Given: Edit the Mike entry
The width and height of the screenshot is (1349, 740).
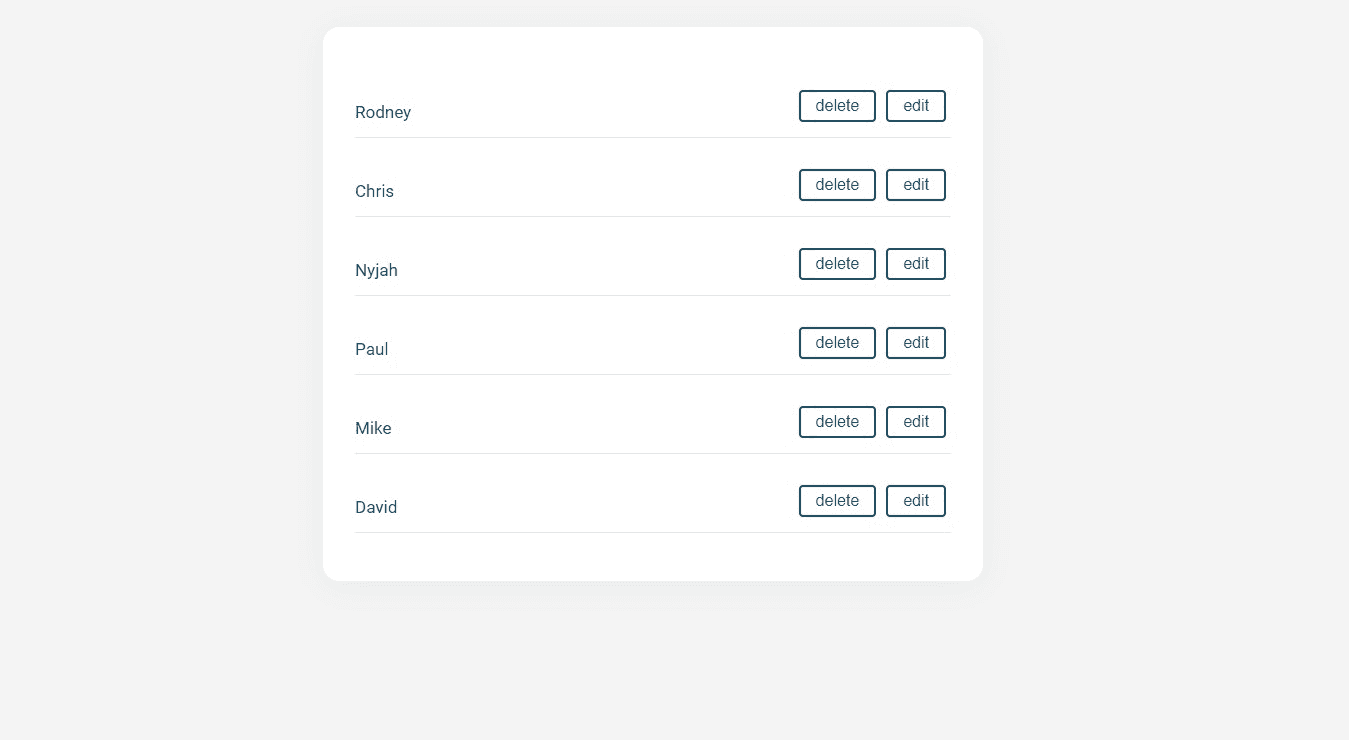Looking at the screenshot, I should [916, 422].
